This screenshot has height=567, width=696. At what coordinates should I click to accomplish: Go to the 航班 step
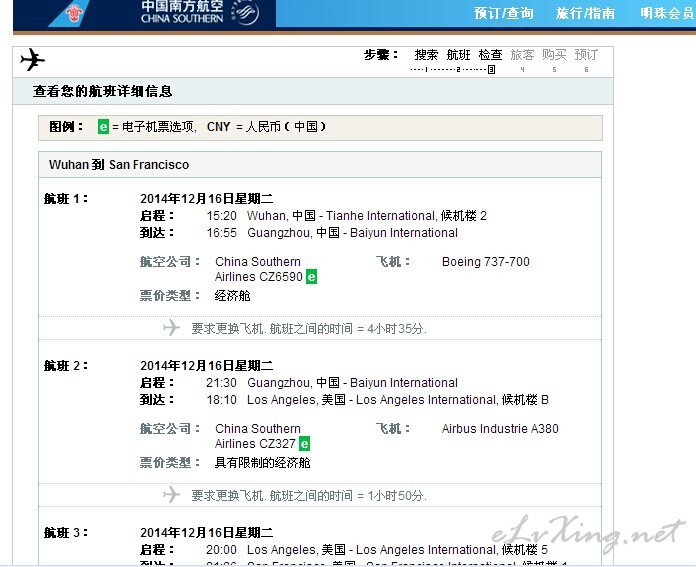point(458,55)
